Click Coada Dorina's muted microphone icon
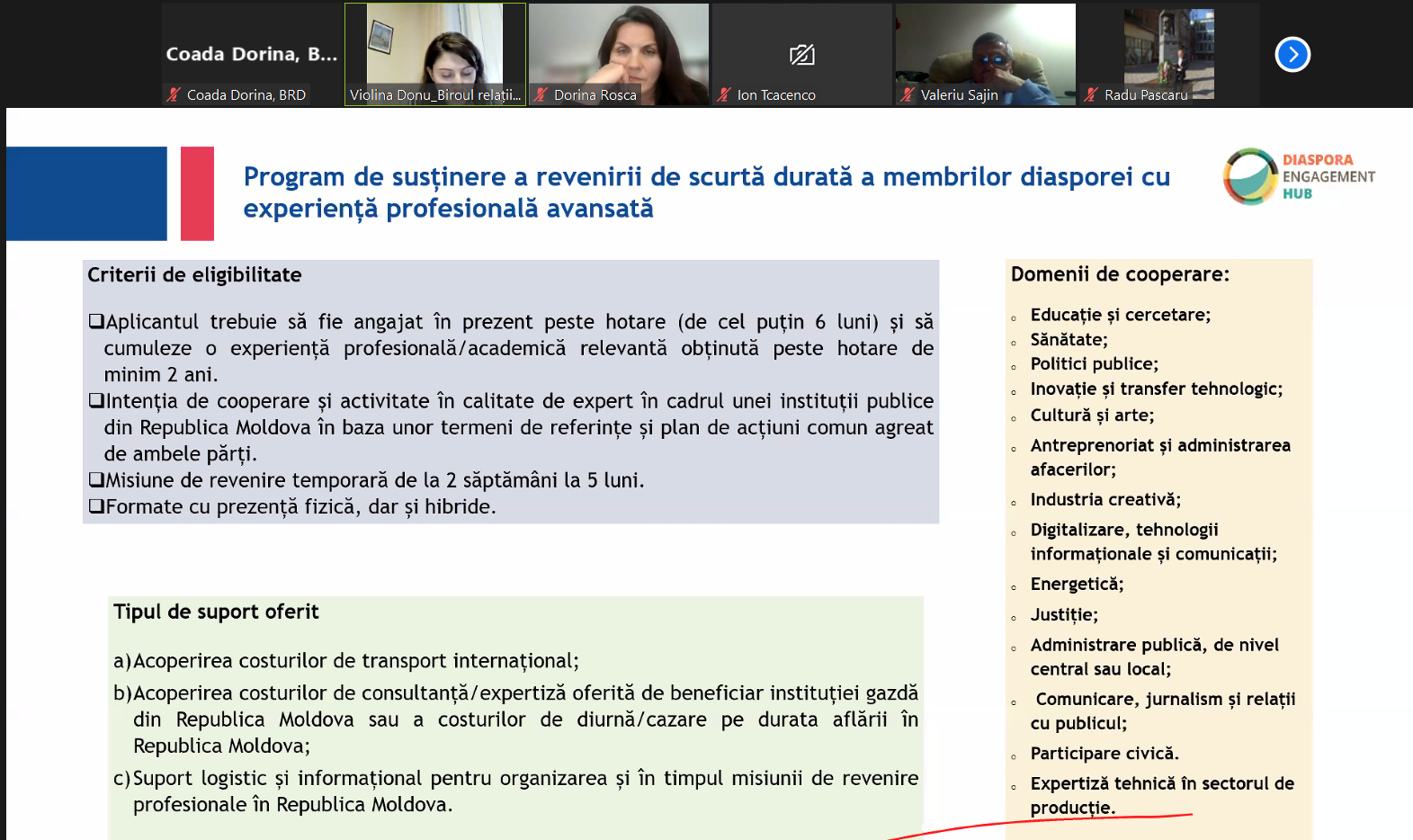Viewport: 1413px width, 840px height. pos(174,94)
